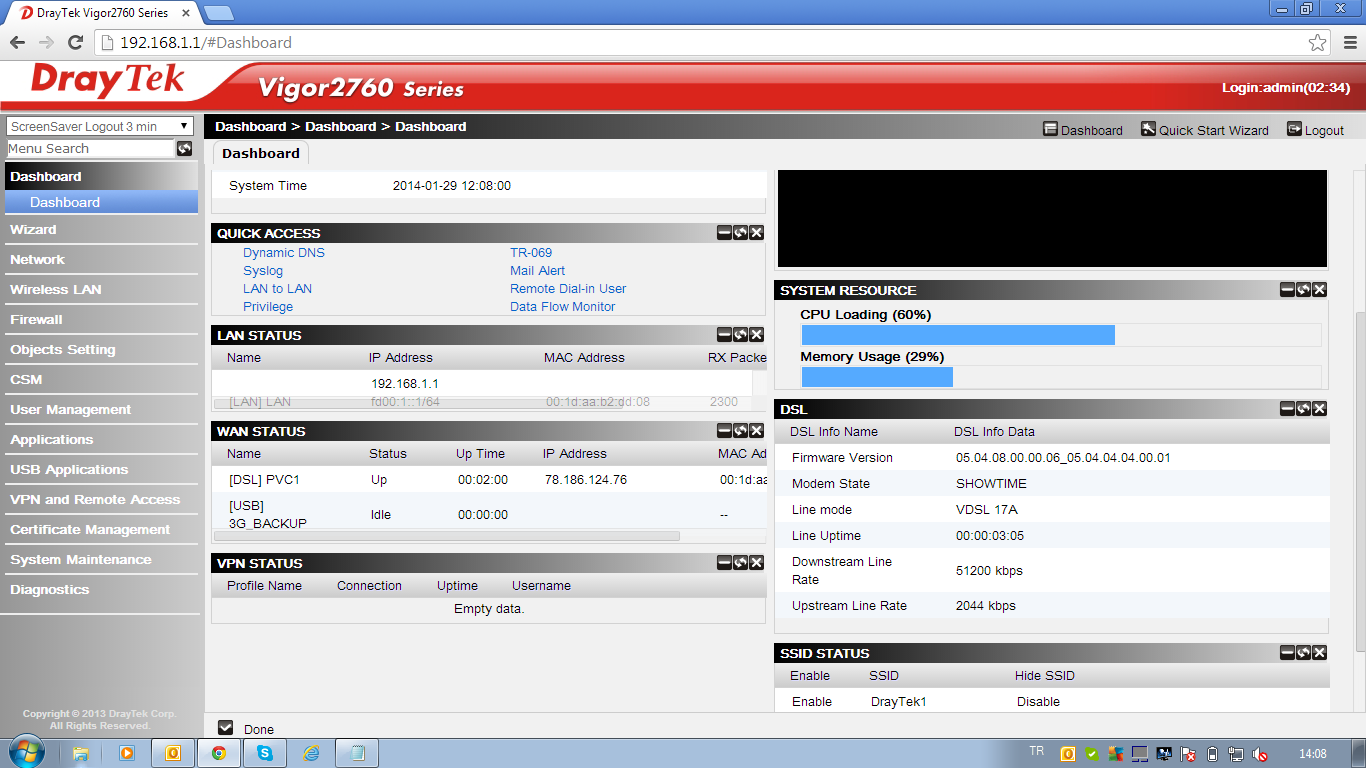
Task: Toggle the Done status checkbox icon
Action: [225, 728]
